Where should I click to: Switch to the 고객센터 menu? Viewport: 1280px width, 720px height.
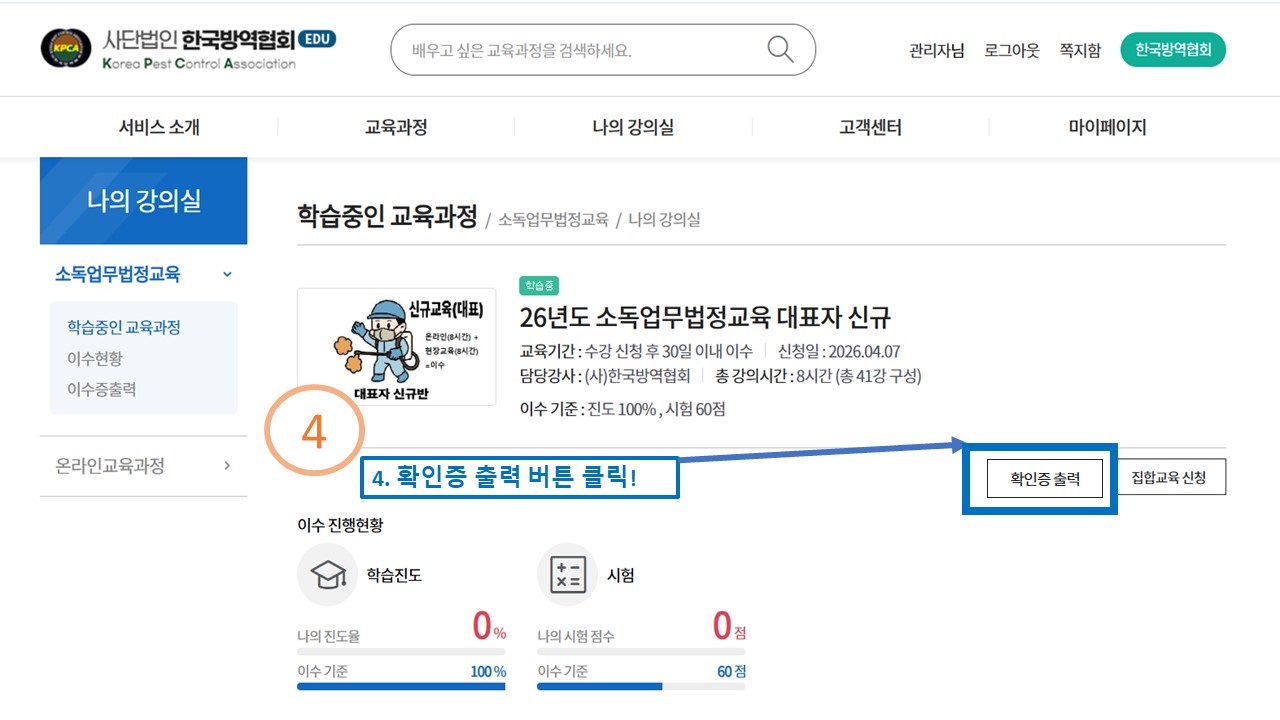[868, 127]
